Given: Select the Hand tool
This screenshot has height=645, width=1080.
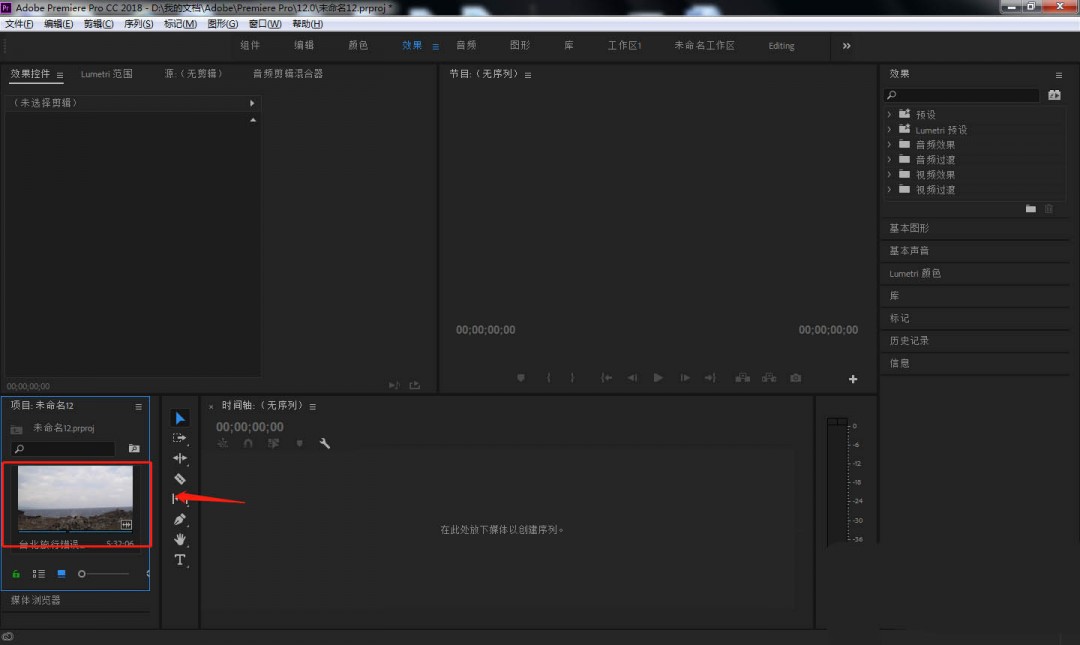Looking at the screenshot, I should [180, 540].
